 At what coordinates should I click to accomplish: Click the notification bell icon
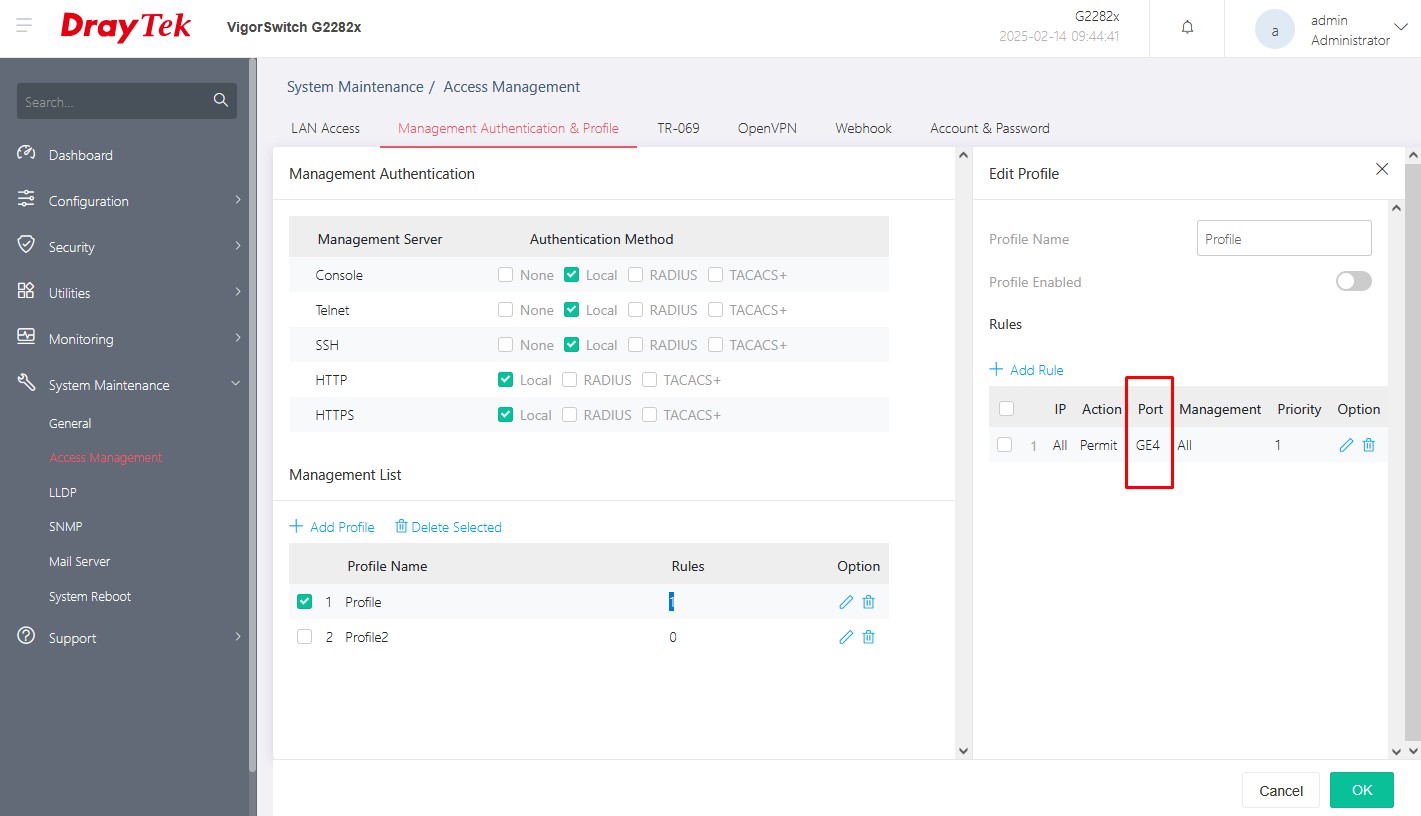1187,28
